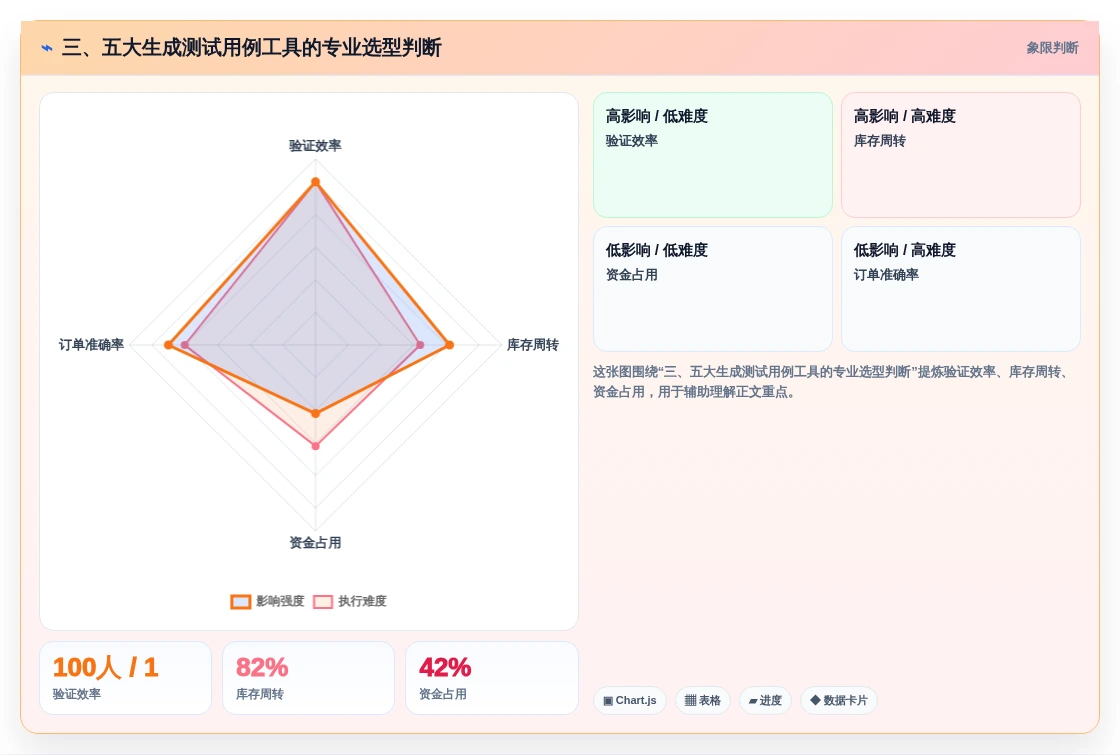Image resolution: width=1120 pixels, height=755 pixels.
Task: Select the Chart.js tag chip
Action: point(630,701)
